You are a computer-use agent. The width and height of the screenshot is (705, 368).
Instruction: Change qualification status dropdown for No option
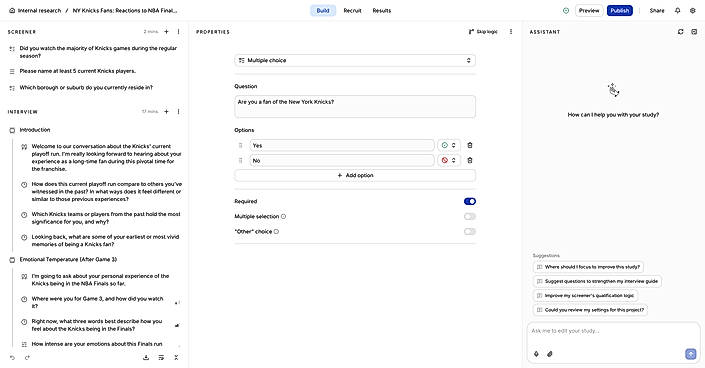click(x=449, y=160)
